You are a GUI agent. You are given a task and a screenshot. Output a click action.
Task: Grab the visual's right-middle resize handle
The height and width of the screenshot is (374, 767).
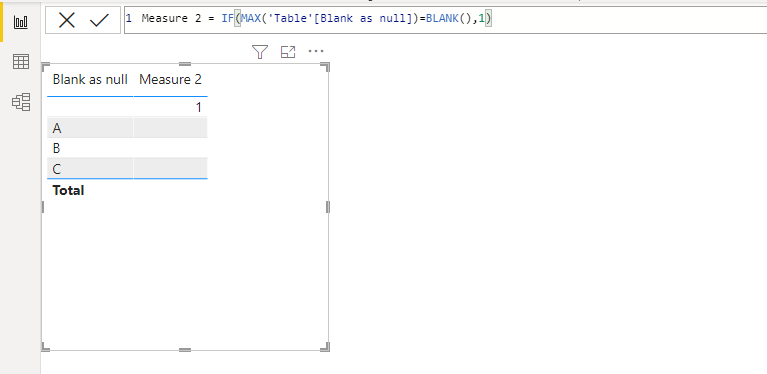pyautogui.click(x=328, y=207)
